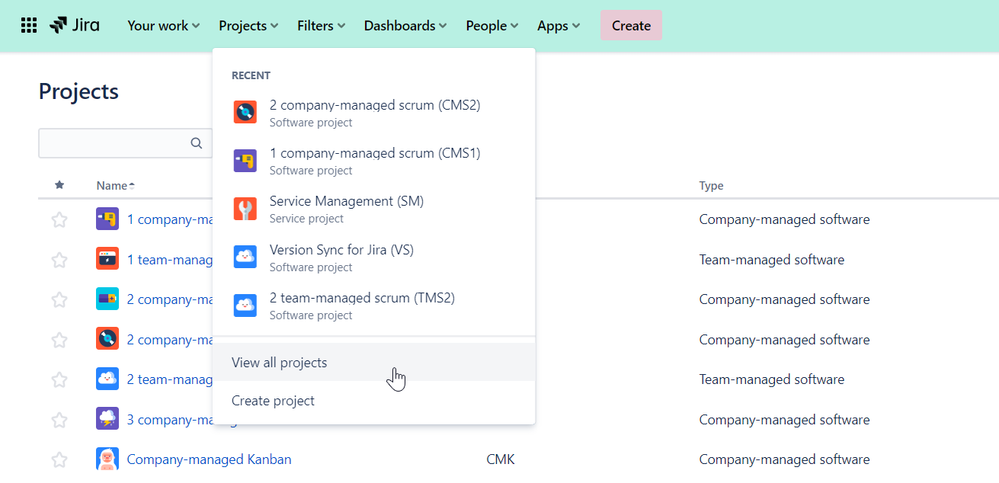999x483 pixels.
Task: Click the Service Management wrench avatar
Action: click(245, 208)
